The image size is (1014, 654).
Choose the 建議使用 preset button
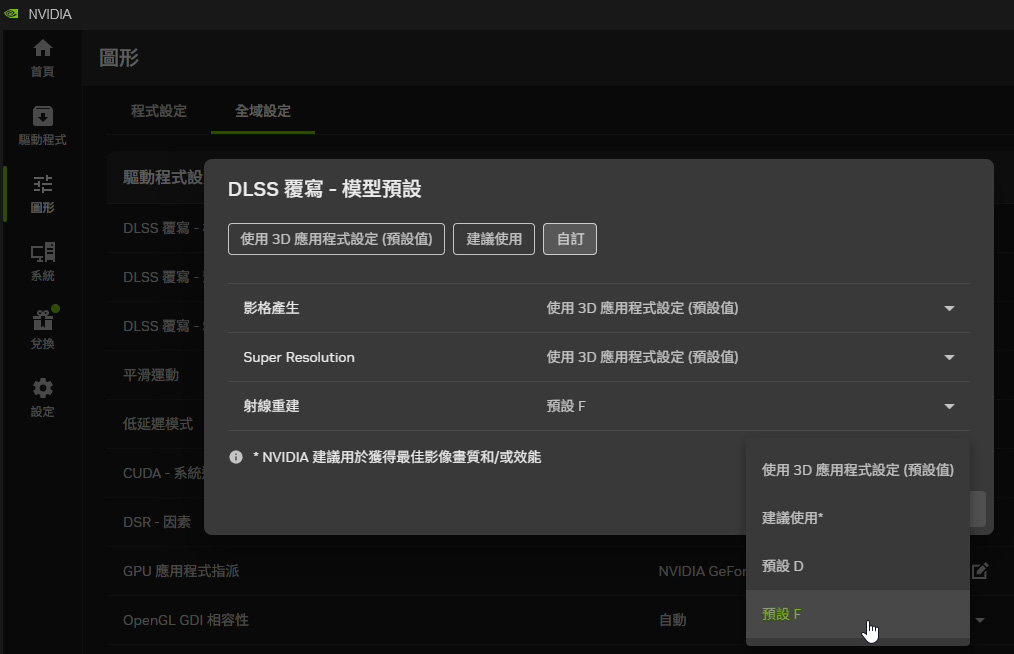pyautogui.click(x=494, y=239)
